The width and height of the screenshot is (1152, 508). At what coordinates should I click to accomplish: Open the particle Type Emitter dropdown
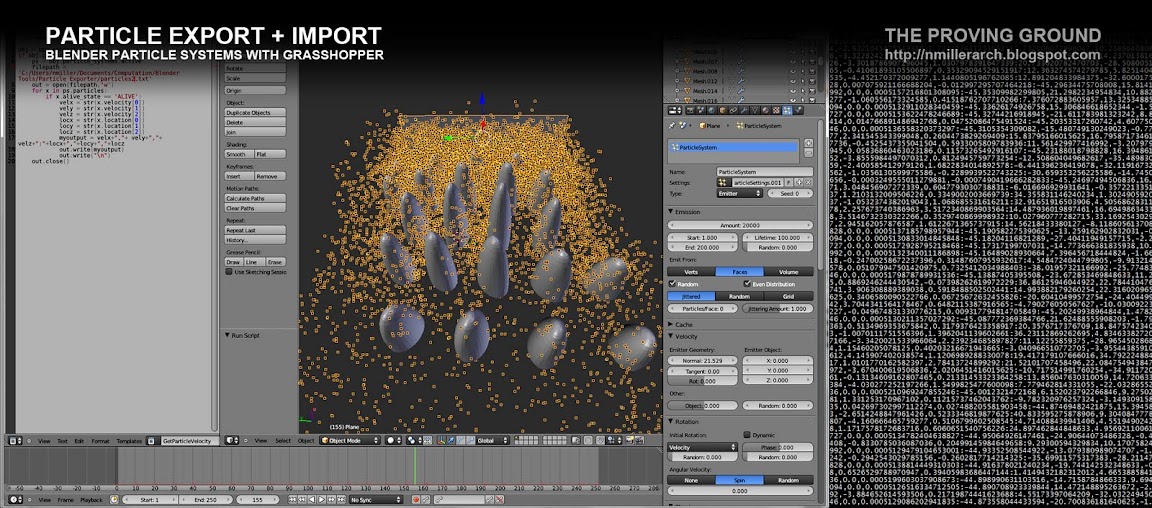739,193
